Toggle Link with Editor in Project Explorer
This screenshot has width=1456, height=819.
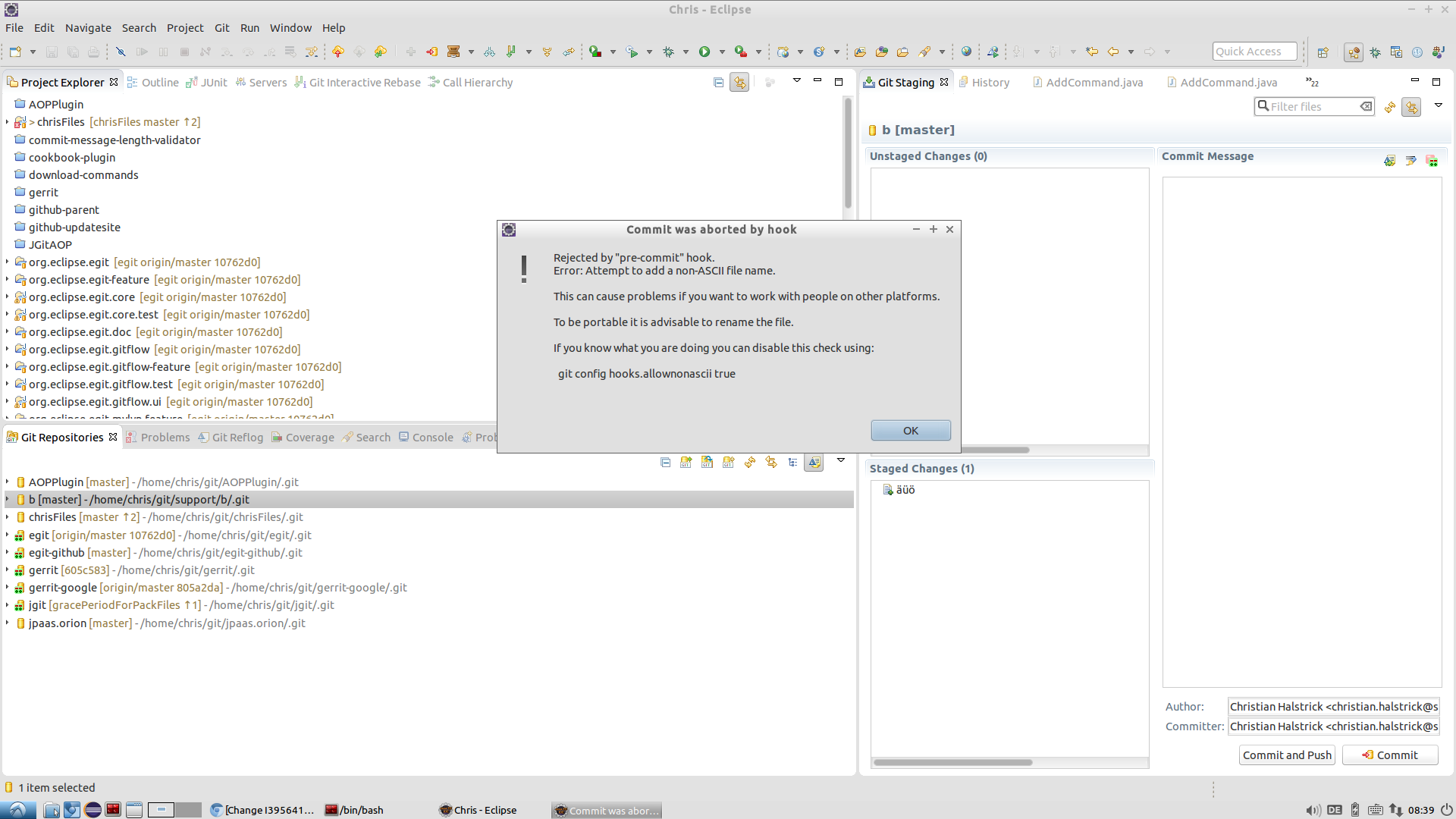tap(739, 82)
